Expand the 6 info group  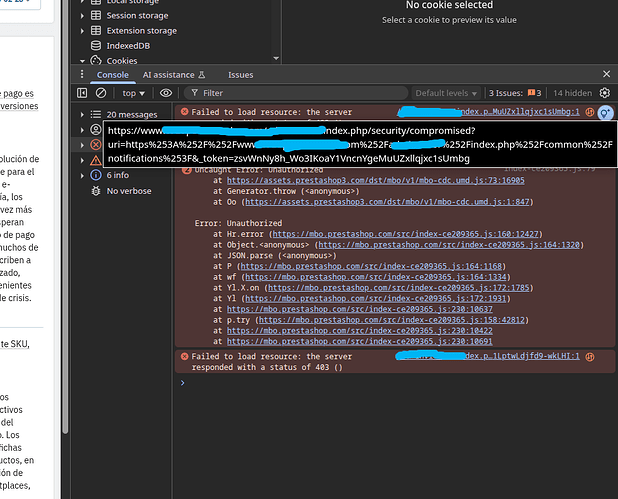pyautogui.click(x=82, y=175)
